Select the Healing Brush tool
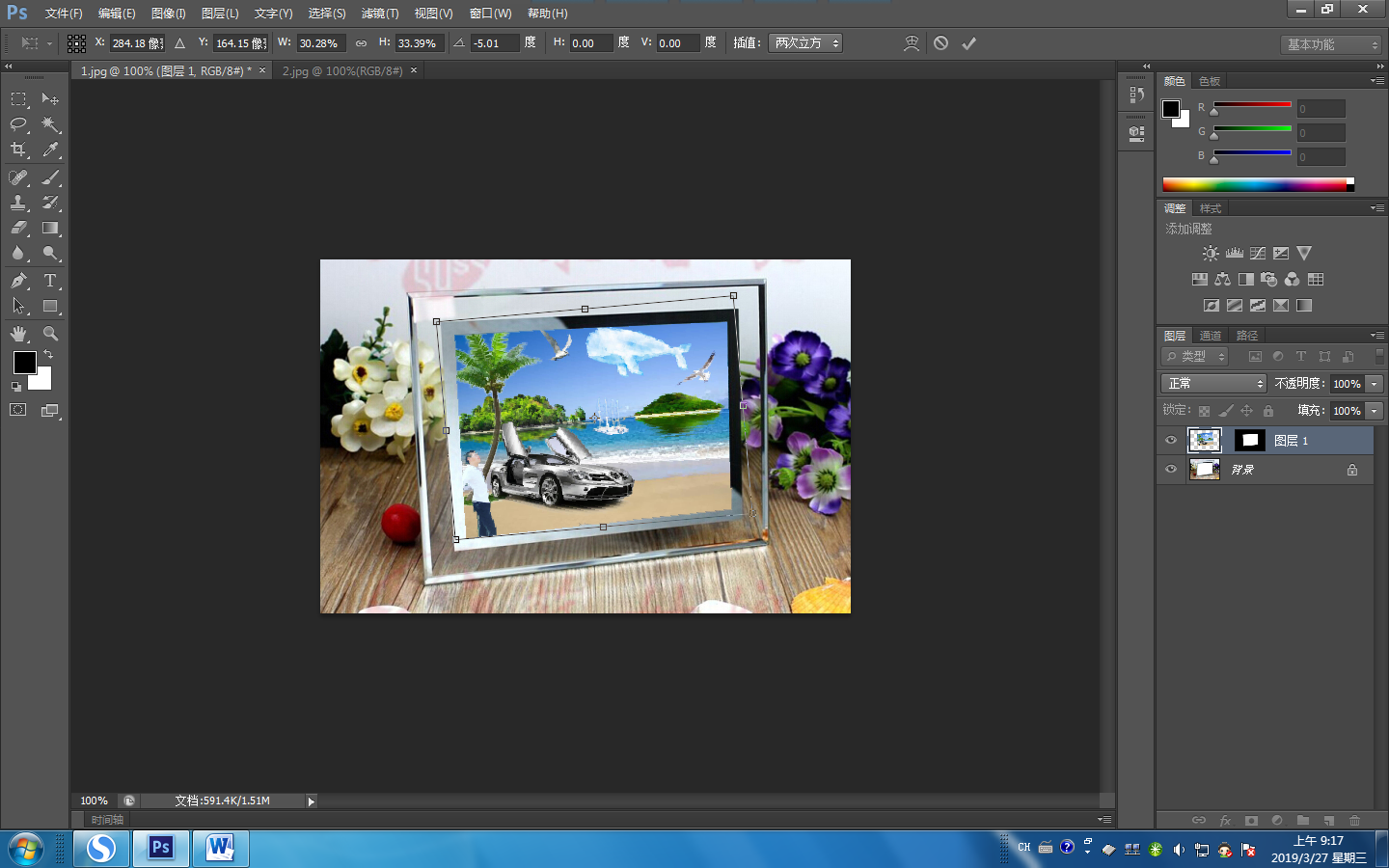 click(18, 177)
